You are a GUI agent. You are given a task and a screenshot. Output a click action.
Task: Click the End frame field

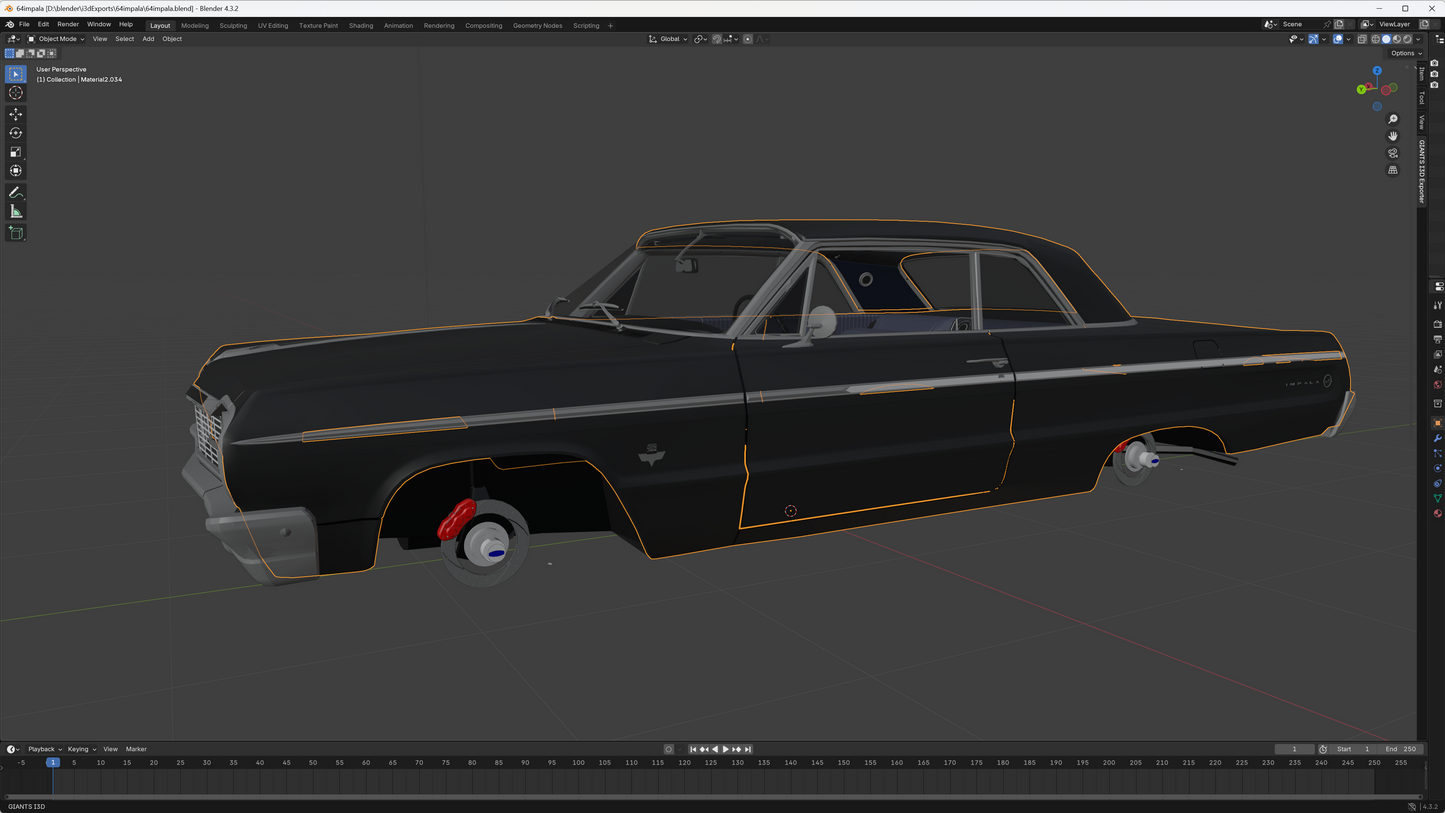click(x=1400, y=749)
